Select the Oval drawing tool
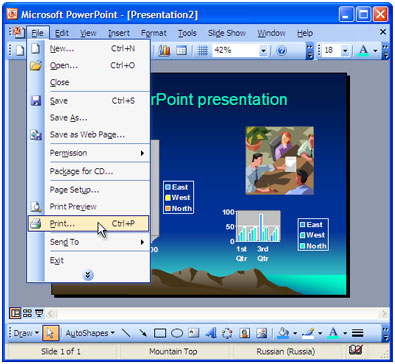The image size is (395, 364). (x=177, y=333)
